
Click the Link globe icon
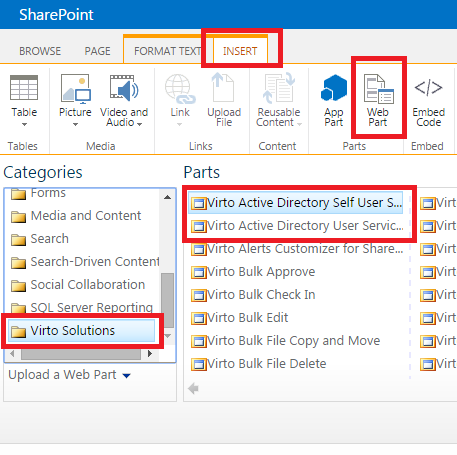point(180,88)
